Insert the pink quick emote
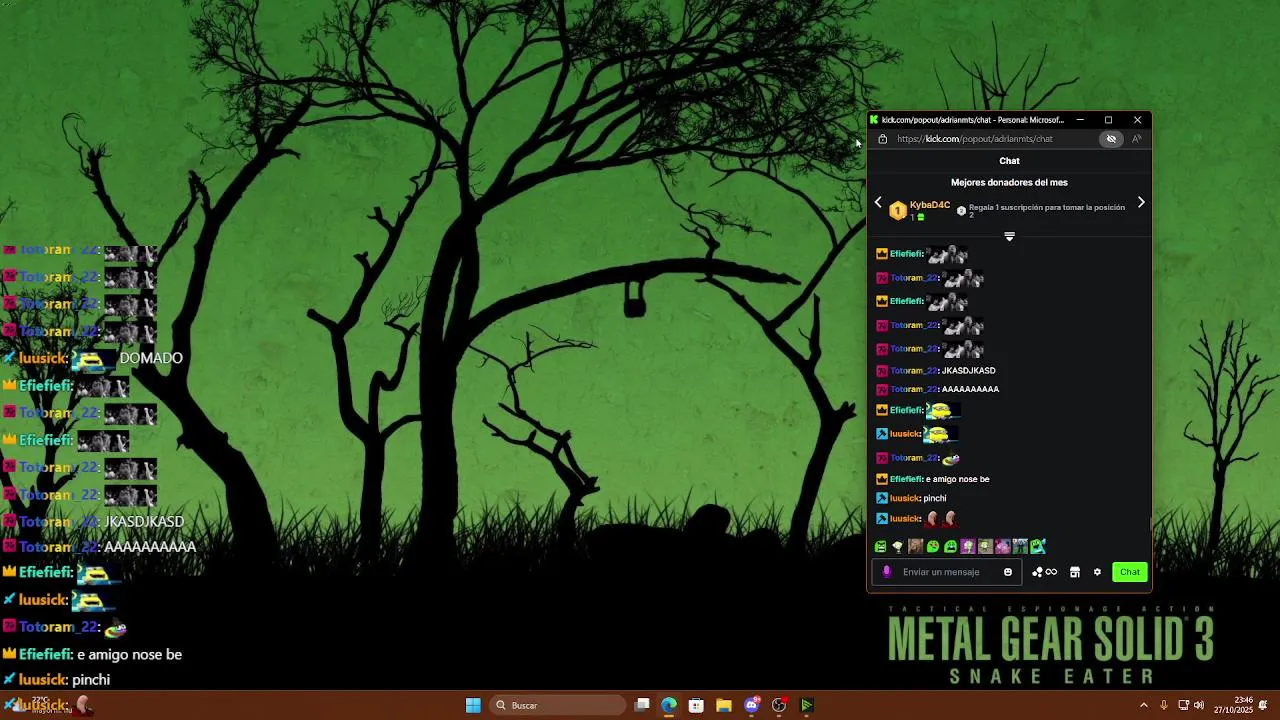The height and width of the screenshot is (720, 1280). pyautogui.click(x=1003, y=547)
